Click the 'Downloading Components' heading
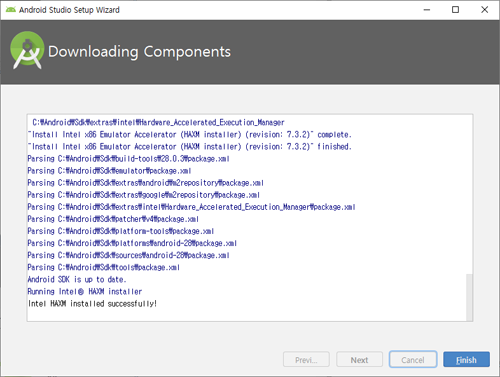500x377 pixels. (139, 52)
